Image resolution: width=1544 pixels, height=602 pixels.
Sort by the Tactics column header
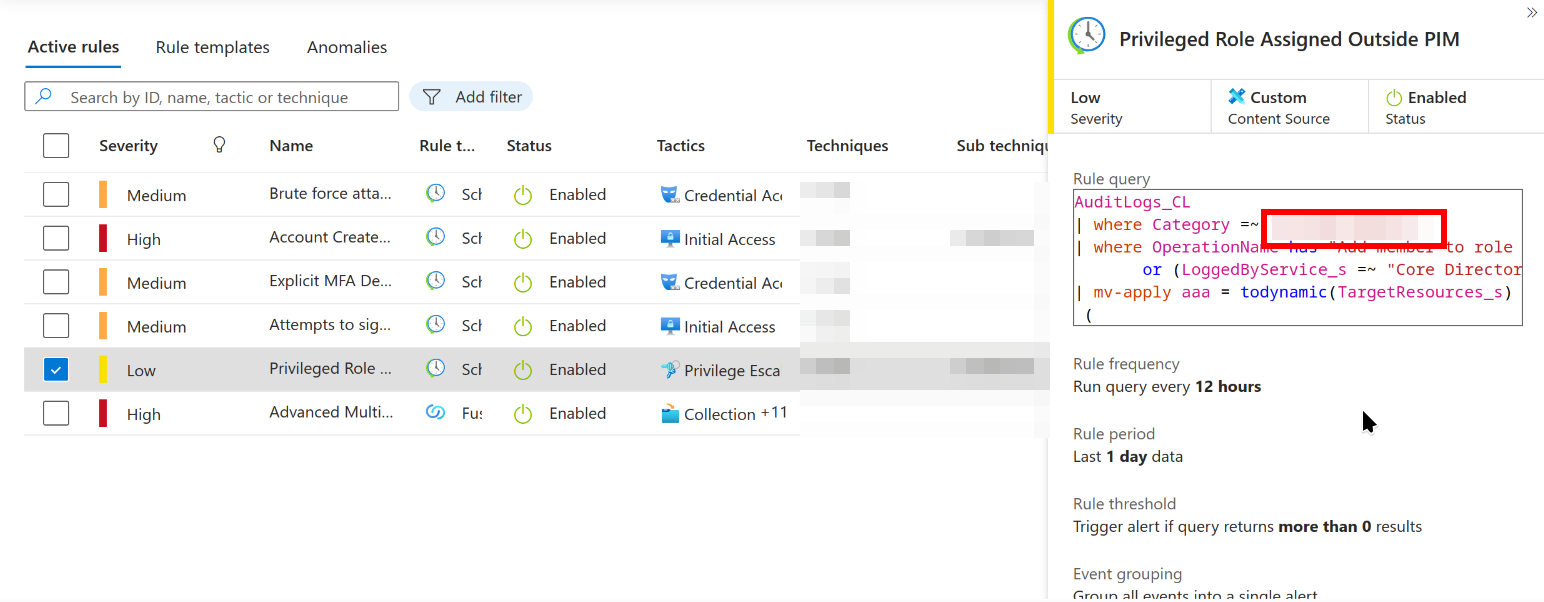(681, 146)
